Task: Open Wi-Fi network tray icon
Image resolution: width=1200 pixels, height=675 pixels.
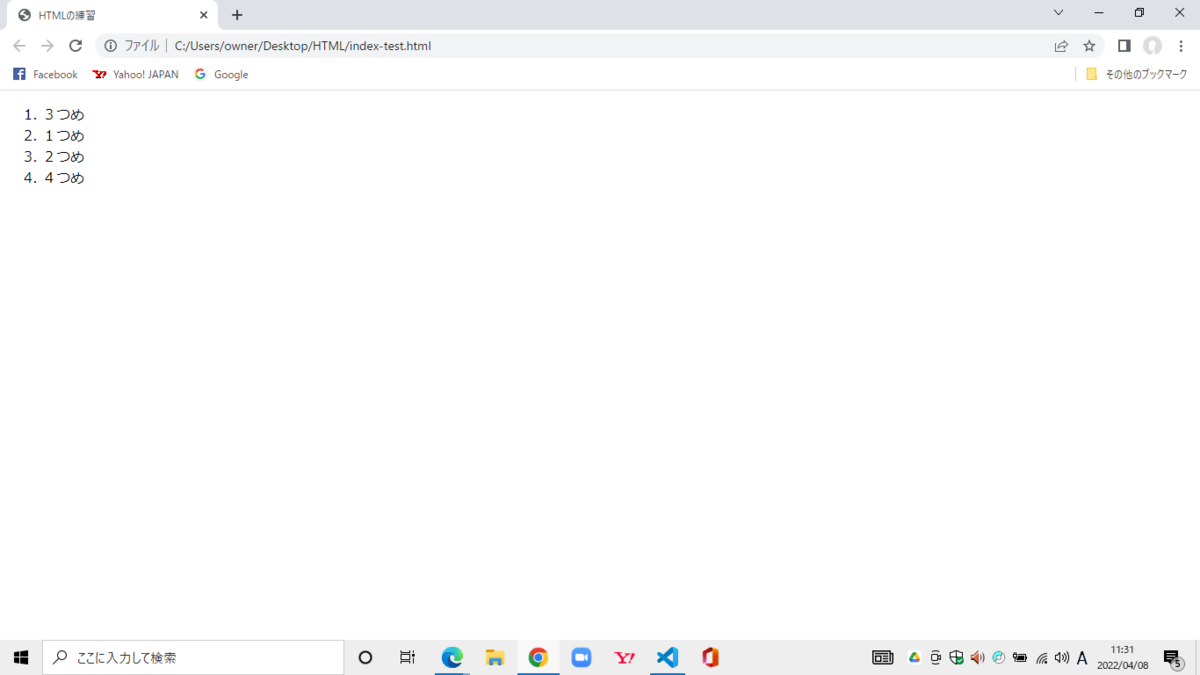Action: pos(1042,657)
